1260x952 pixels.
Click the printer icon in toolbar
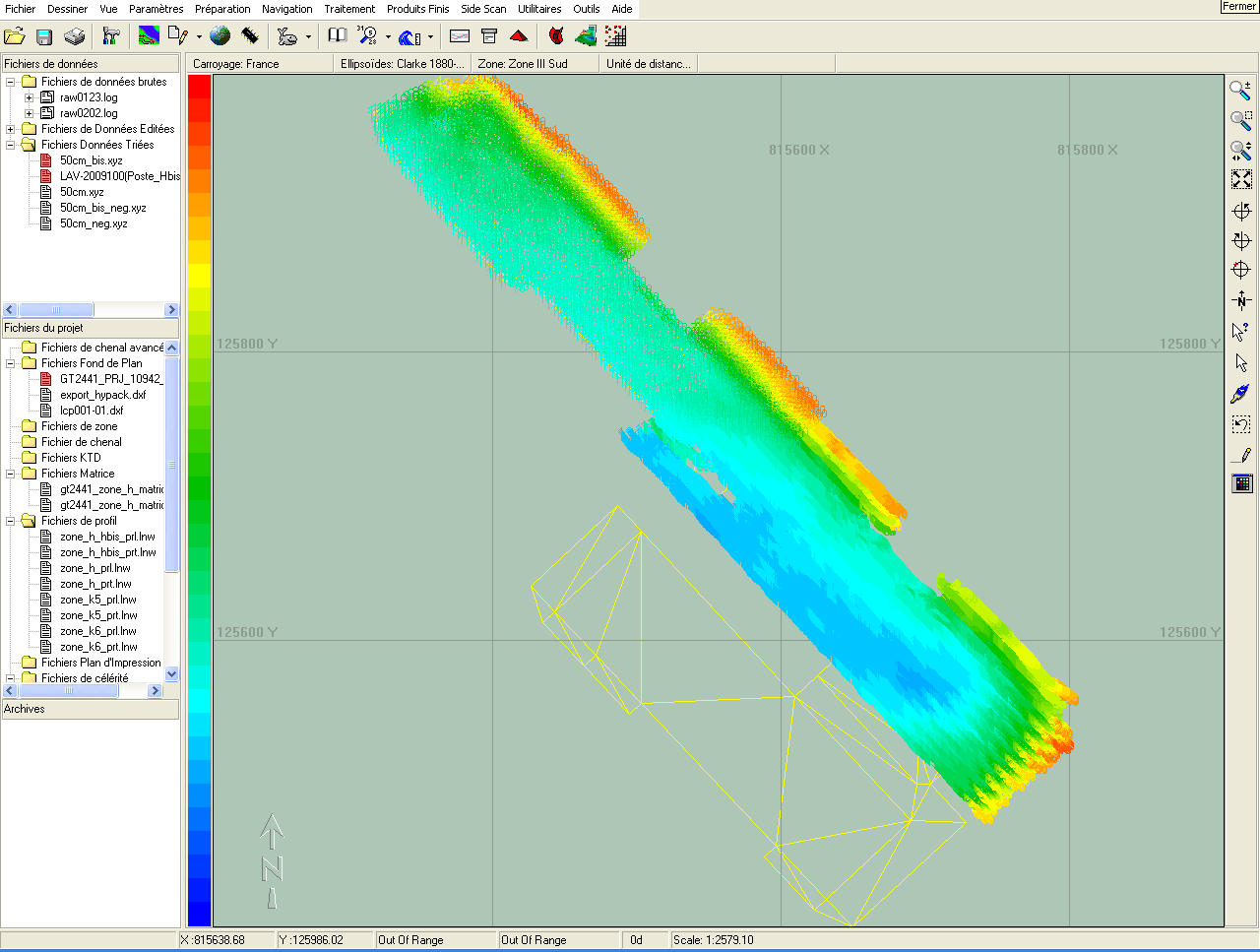pos(75,36)
